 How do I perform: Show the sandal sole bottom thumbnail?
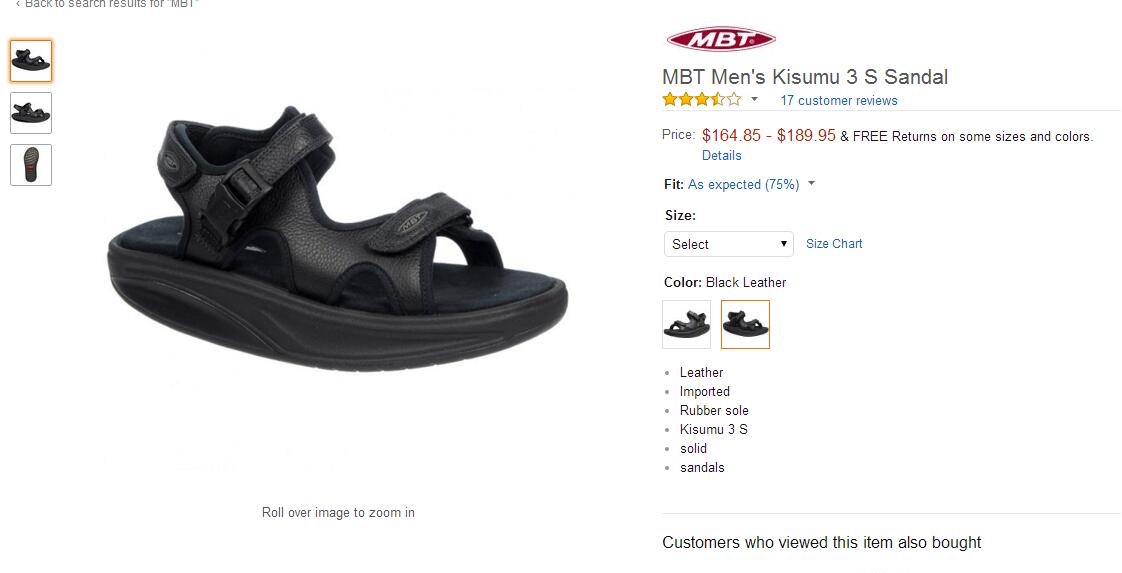[31, 165]
